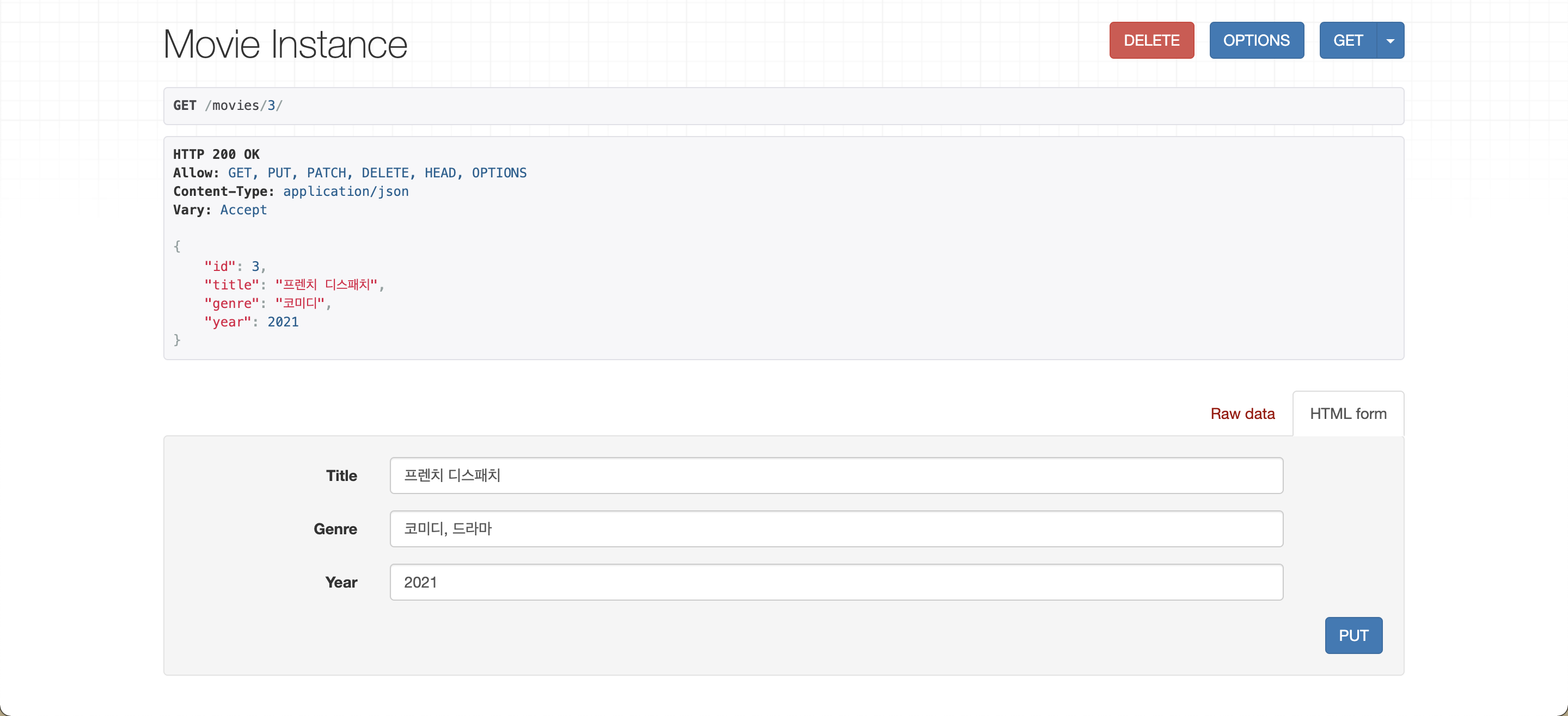Select the HTML form tab
The height and width of the screenshot is (716, 1568).
tap(1347, 413)
